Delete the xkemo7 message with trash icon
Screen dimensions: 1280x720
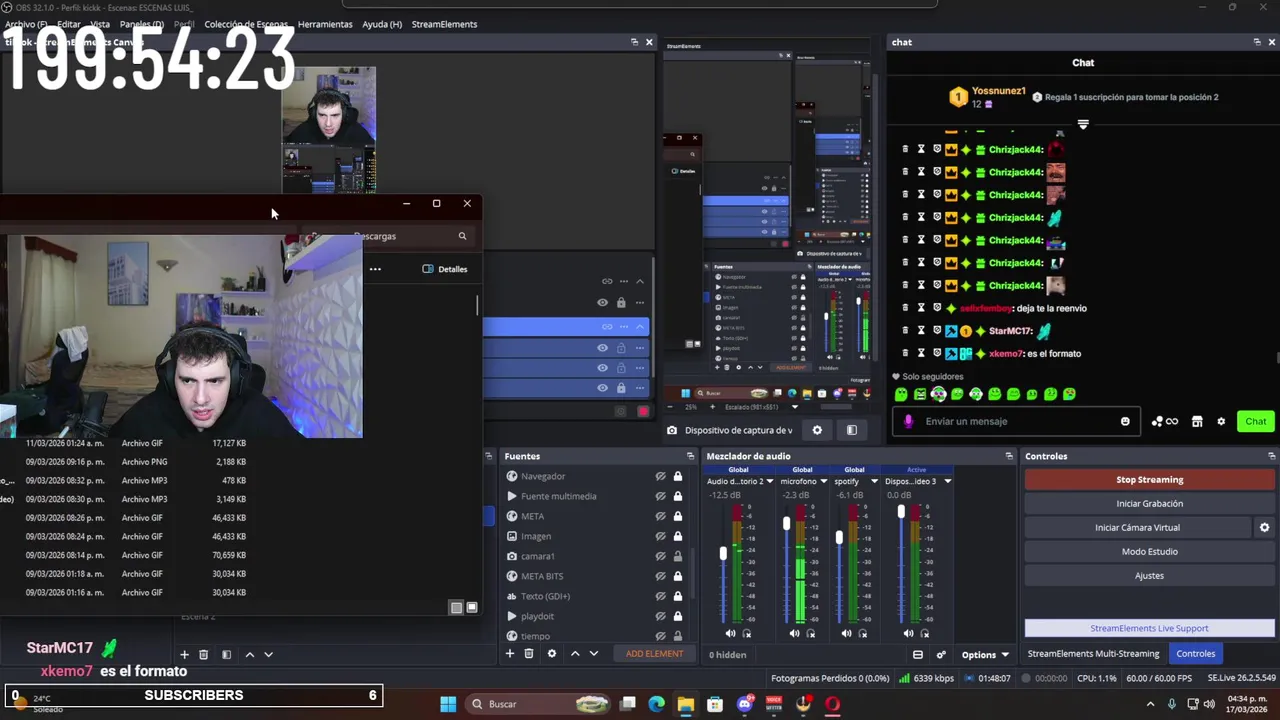coord(905,353)
